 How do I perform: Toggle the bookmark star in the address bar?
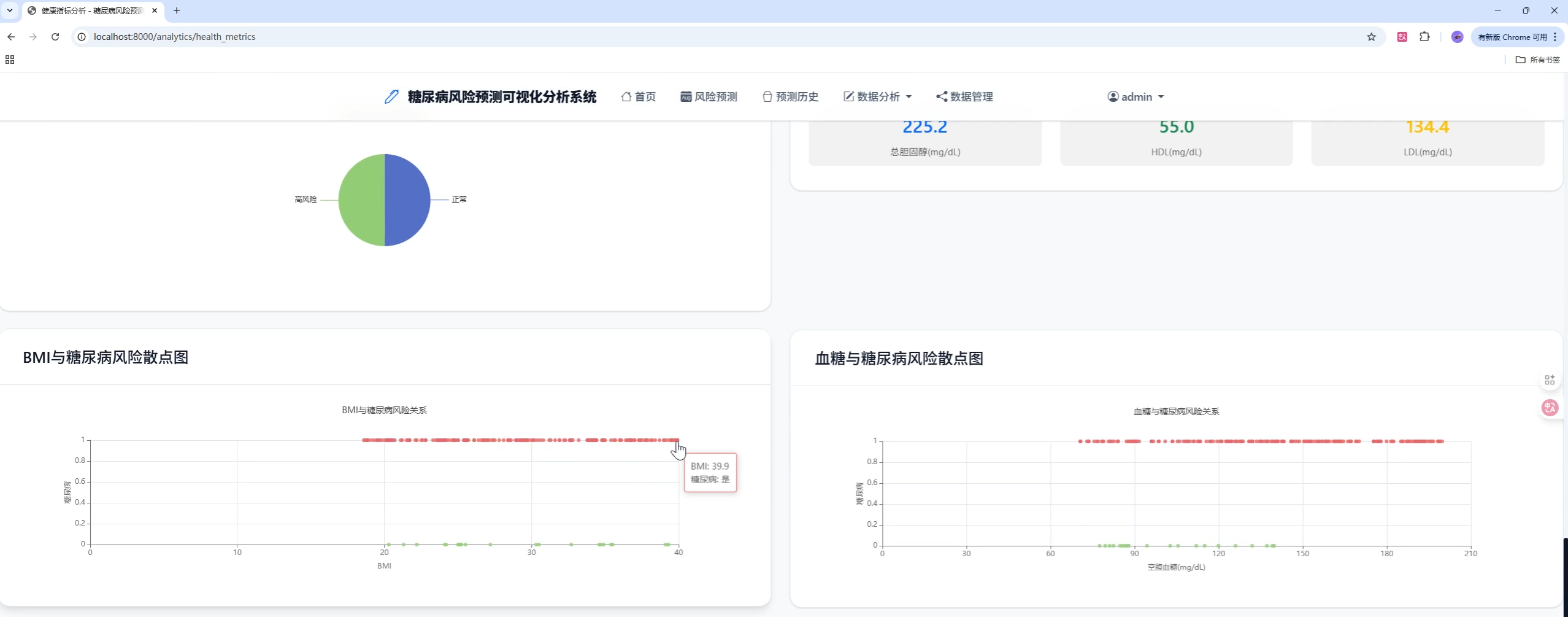pyautogui.click(x=1370, y=37)
